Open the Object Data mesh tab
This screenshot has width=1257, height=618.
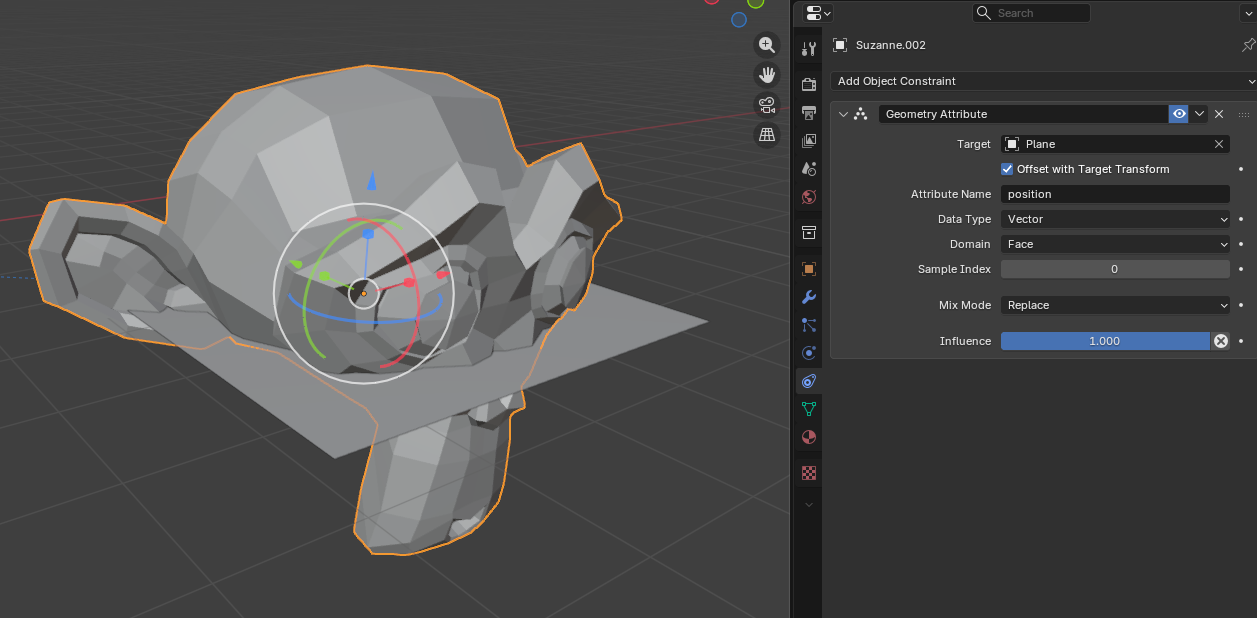pyautogui.click(x=809, y=409)
